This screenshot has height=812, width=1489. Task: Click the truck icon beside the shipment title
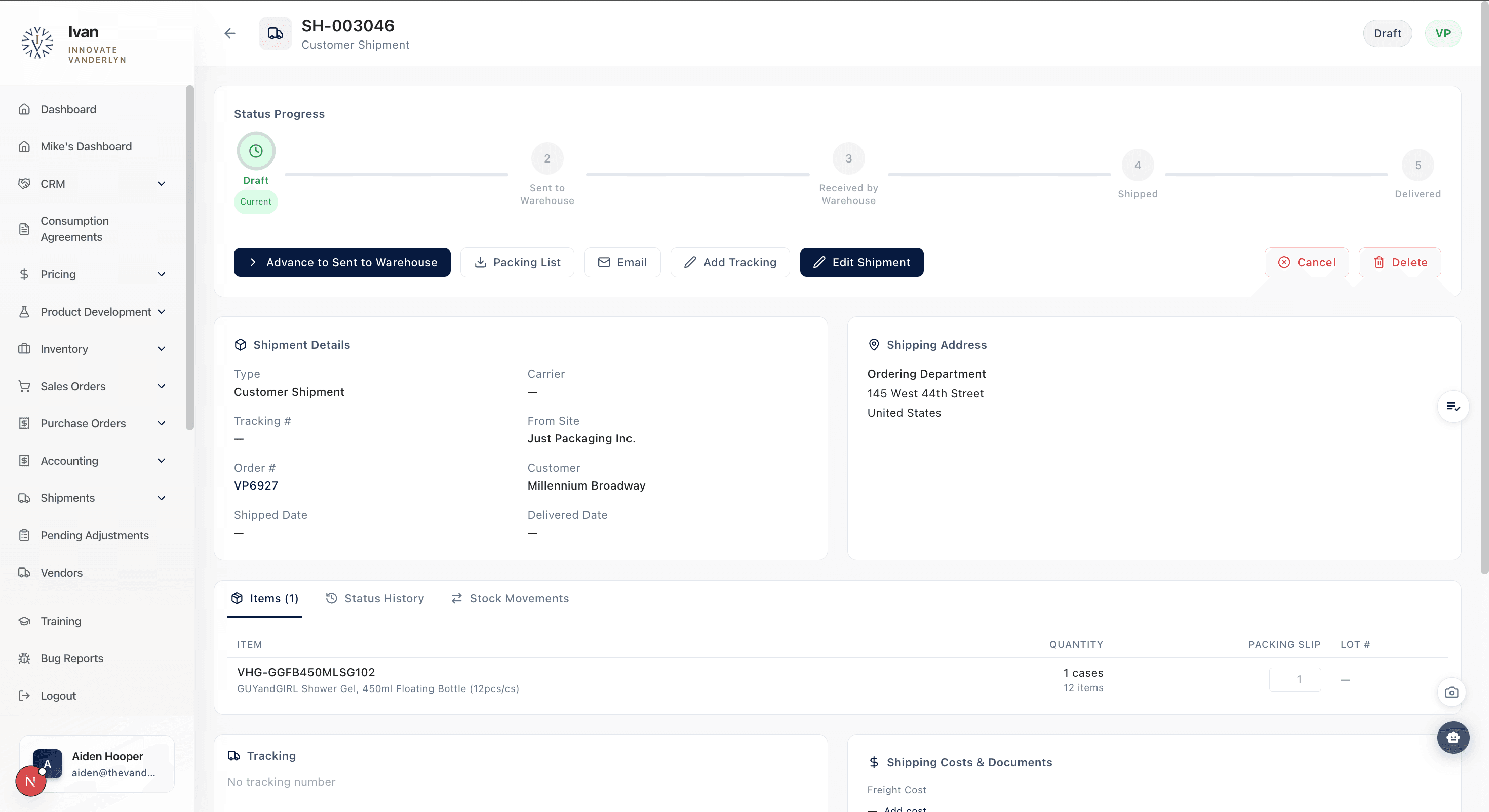coord(275,33)
